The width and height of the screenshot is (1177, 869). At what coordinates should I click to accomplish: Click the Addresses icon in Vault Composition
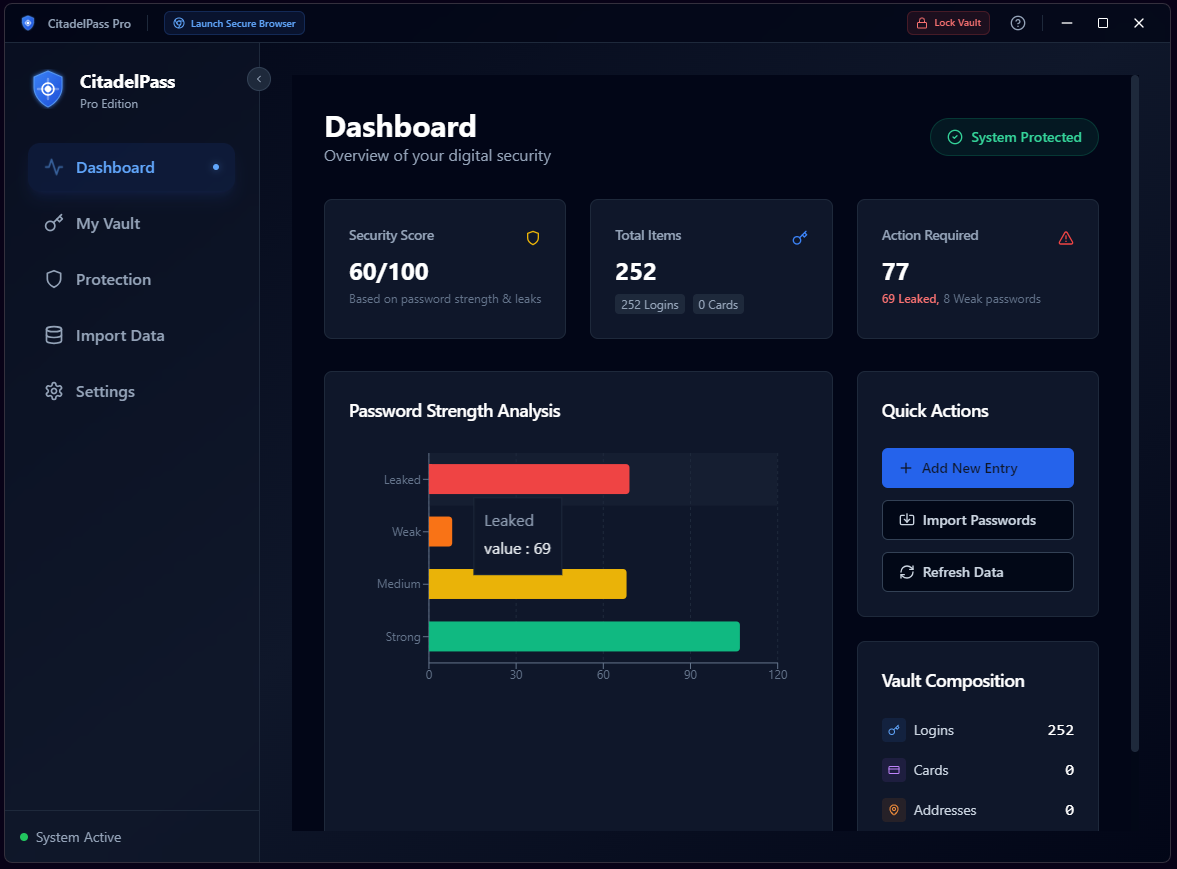[x=893, y=810]
